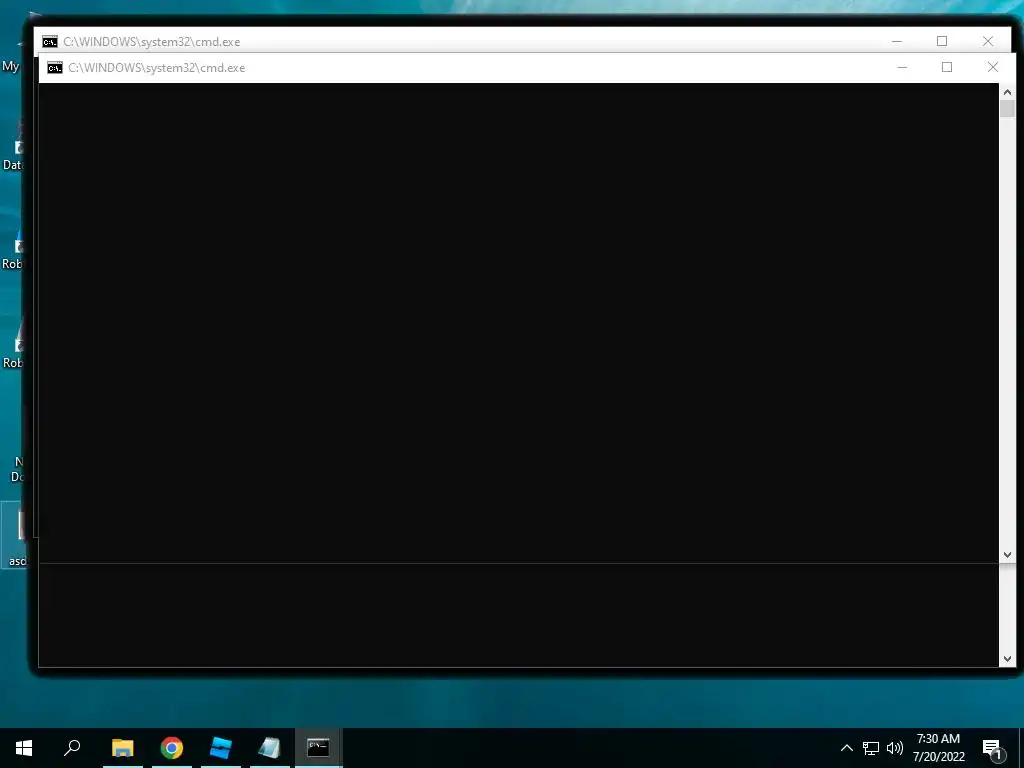Image resolution: width=1024 pixels, height=768 pixels.
Task: Close the front cmd.exe window
Action: point(993,67)
